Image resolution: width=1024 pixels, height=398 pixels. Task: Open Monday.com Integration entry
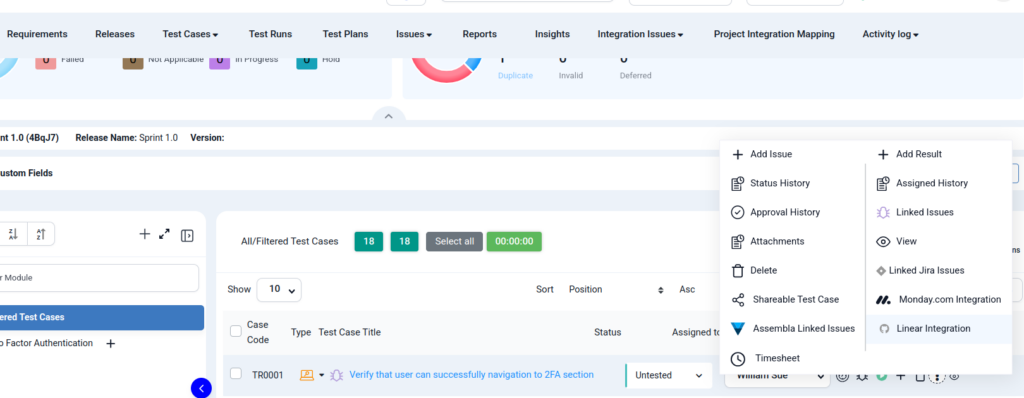938,299
